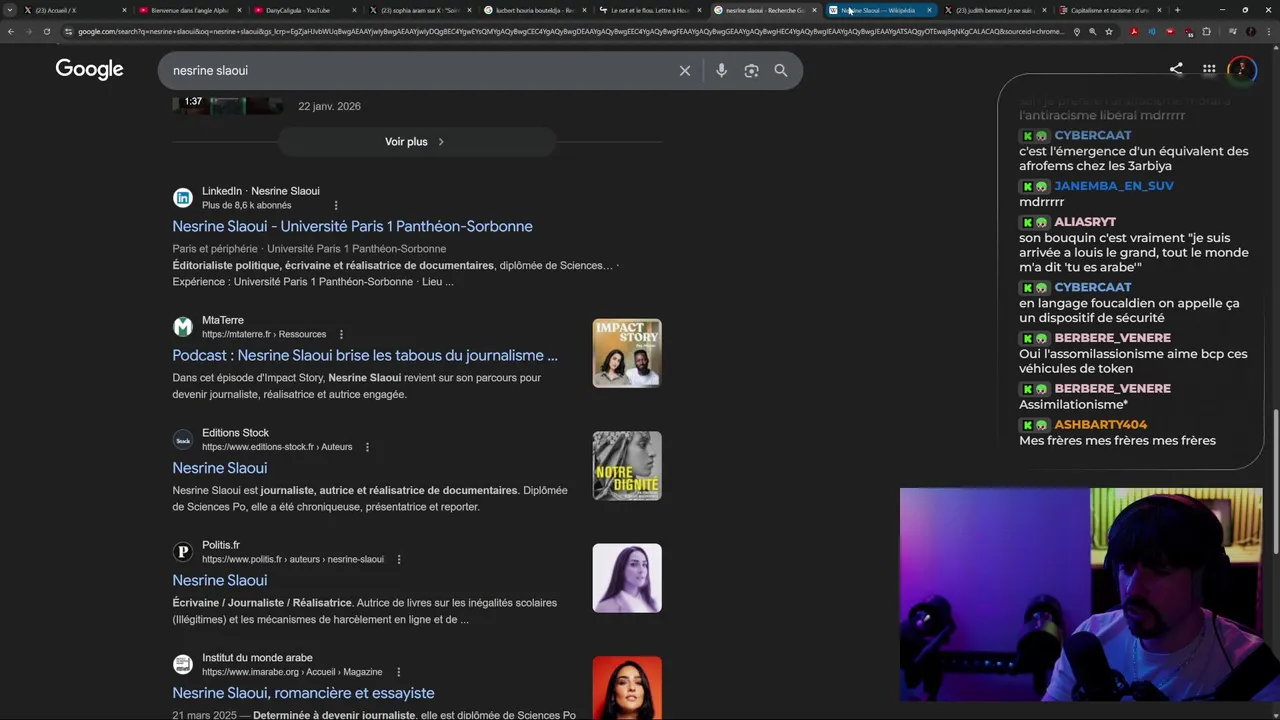
Task: Open more options for the MtaTerre result
Action: click(341, 334)
